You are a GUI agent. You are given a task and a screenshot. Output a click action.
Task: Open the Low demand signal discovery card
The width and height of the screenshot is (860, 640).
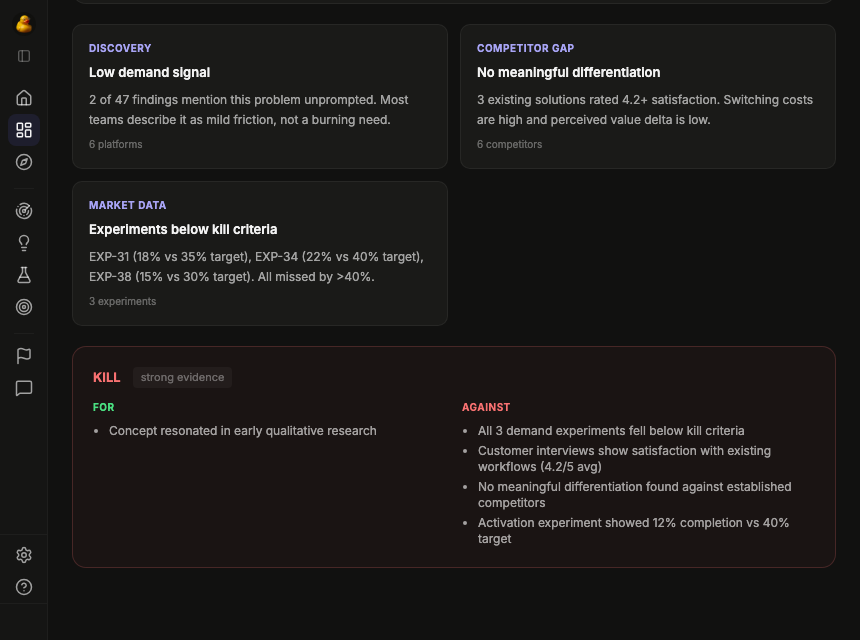tap(259, 96)
